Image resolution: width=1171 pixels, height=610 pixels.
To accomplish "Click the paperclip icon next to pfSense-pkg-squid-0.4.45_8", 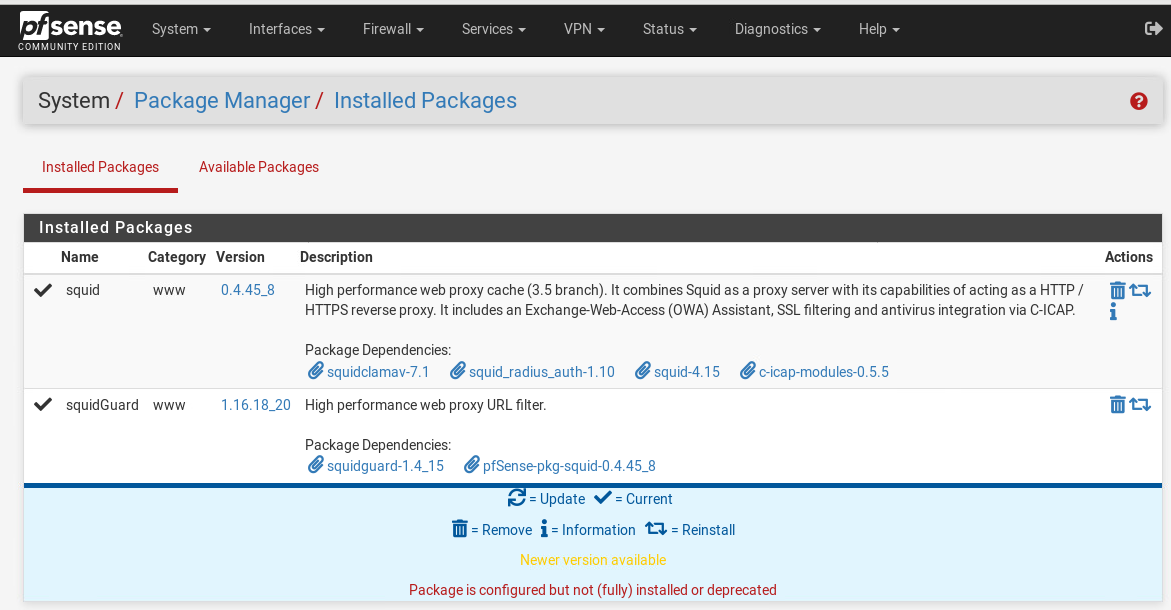I will (x=471, y=465).
